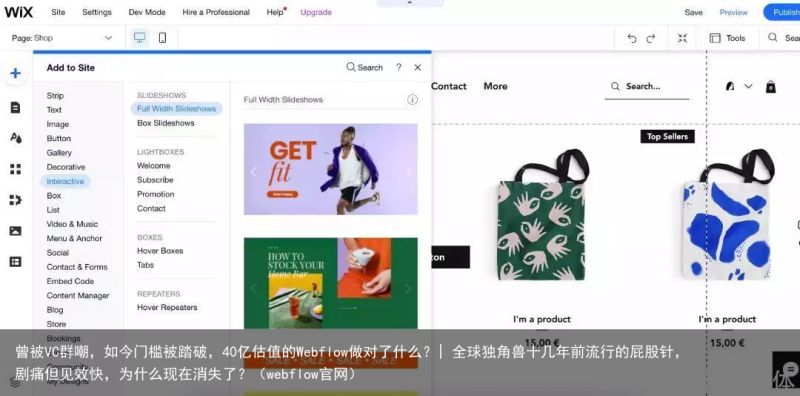Open the Media sidebar icon
Viewport: 800px width, 396px height.
click(15, 231)
